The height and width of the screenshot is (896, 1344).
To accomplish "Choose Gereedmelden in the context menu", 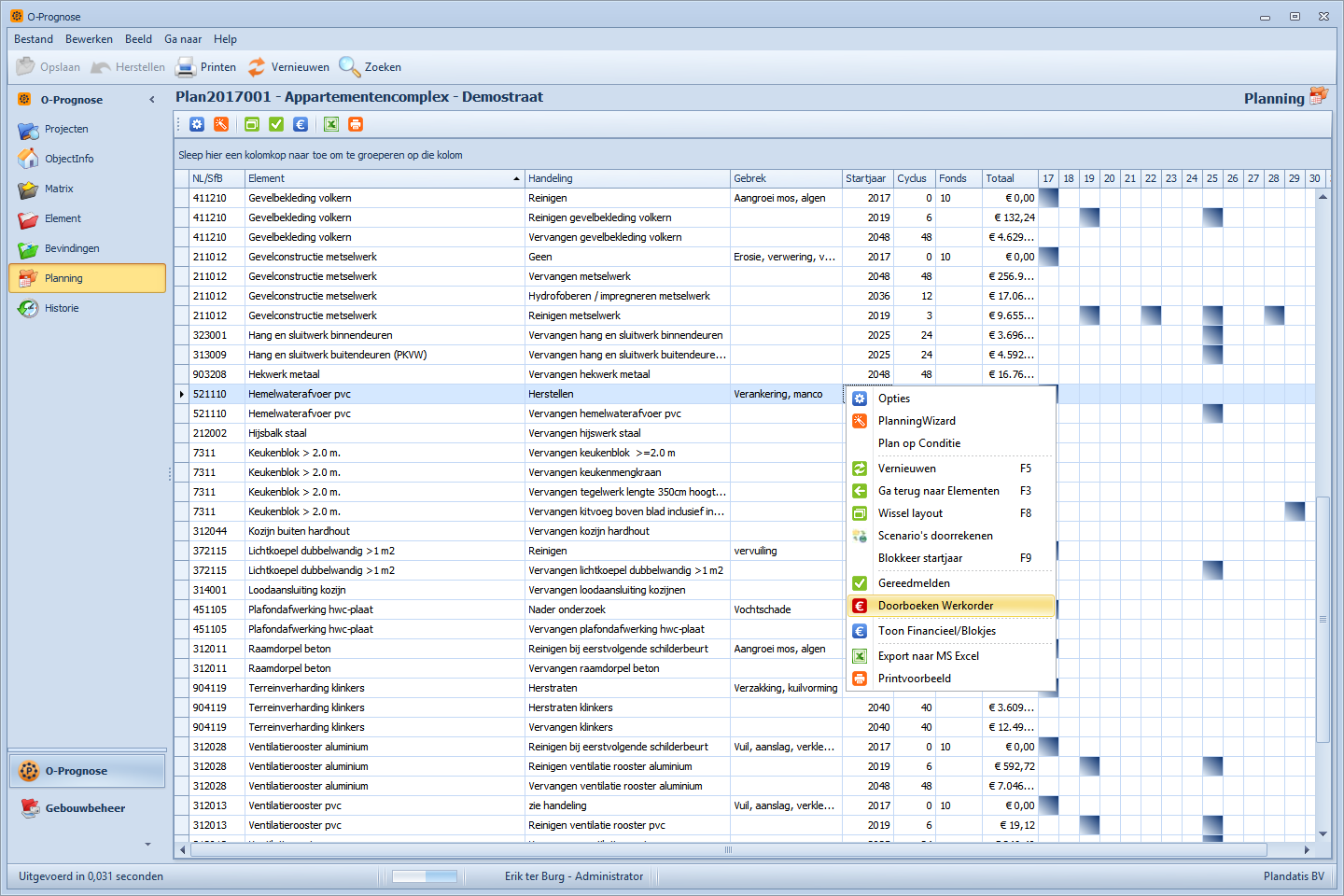I will (x=951, y=583).
